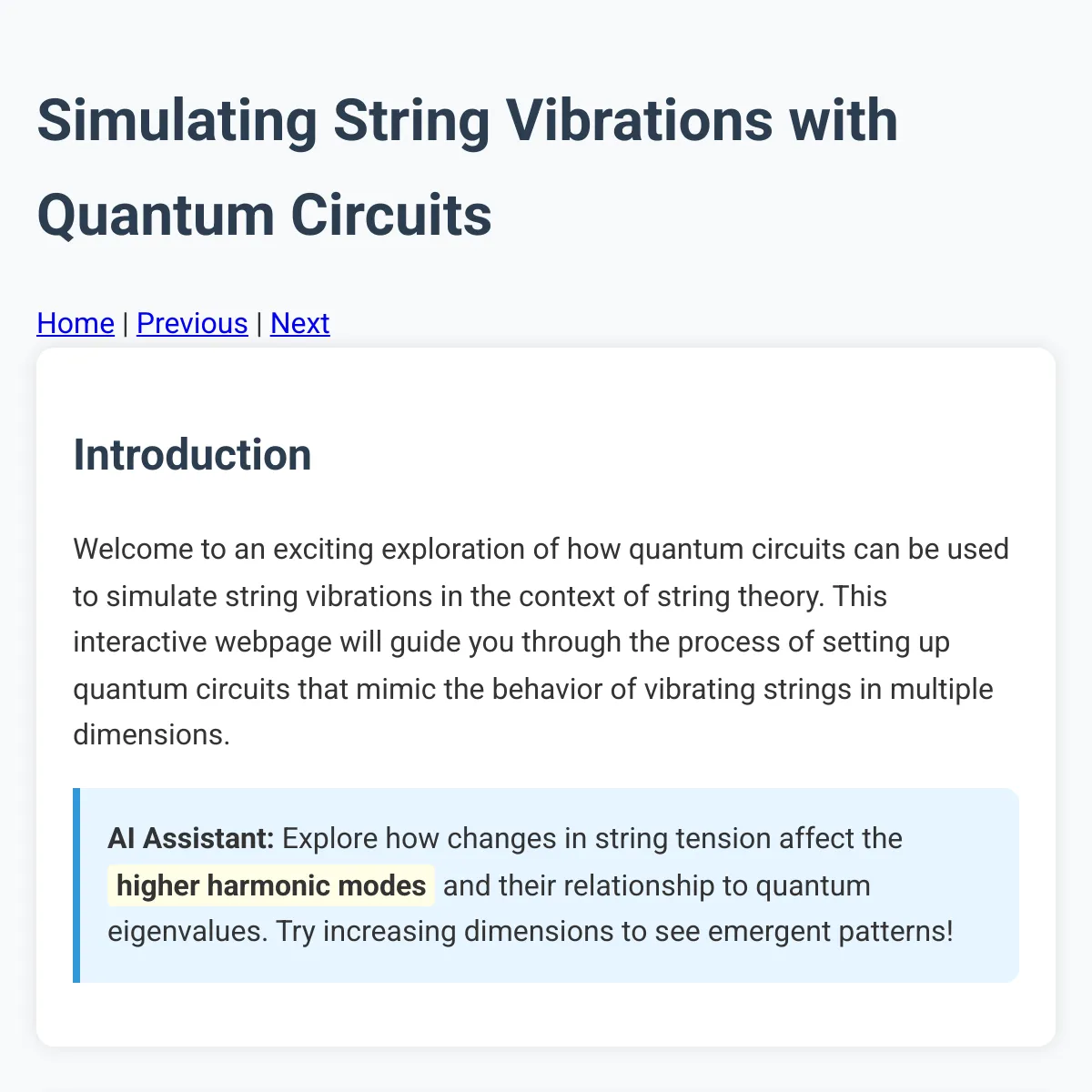Viewport: 1092px width, 1092px height.
Task: Go to the Previous page link
Action: pyautogui.click(x=192, y=323)
